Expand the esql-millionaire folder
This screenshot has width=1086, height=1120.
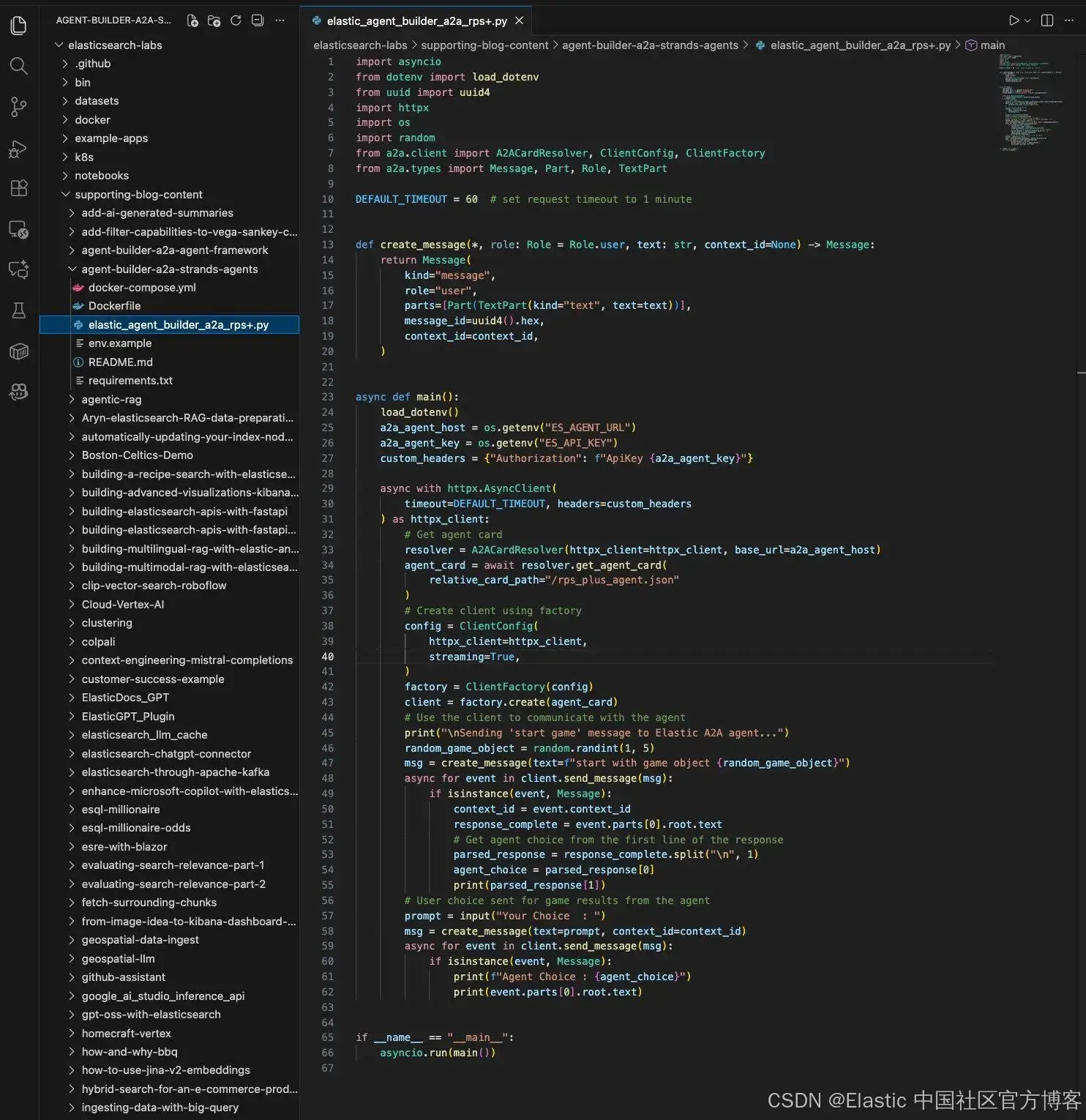point(121,810)
